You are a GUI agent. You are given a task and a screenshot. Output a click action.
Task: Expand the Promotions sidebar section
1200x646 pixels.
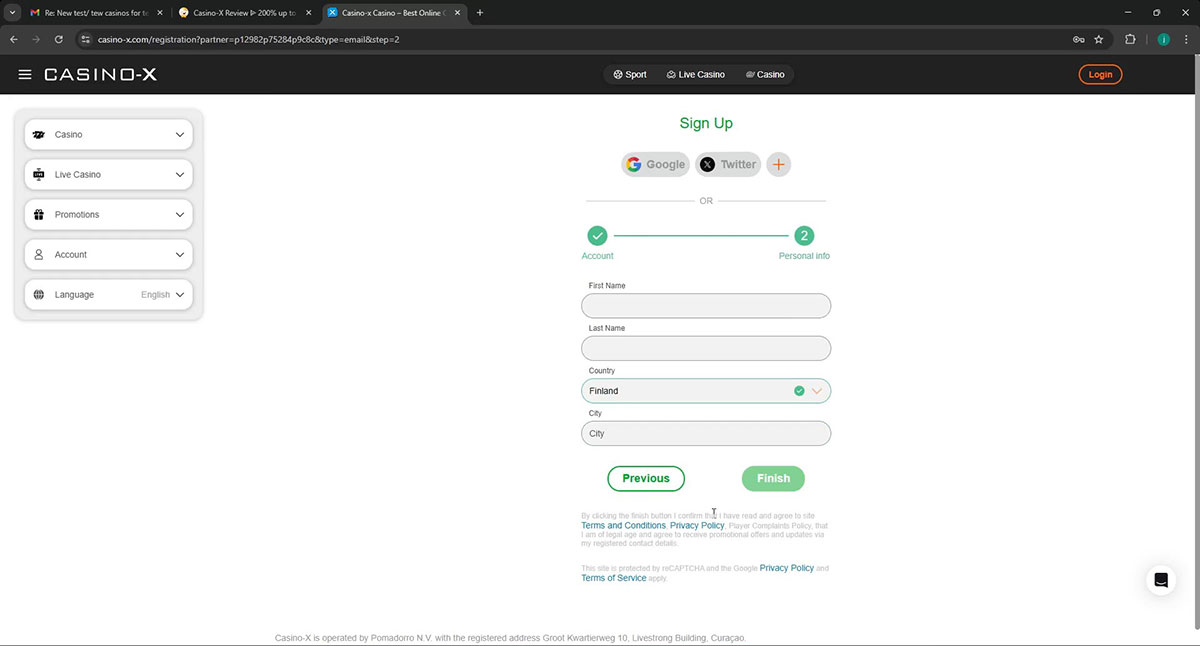(x=108, y=215)
